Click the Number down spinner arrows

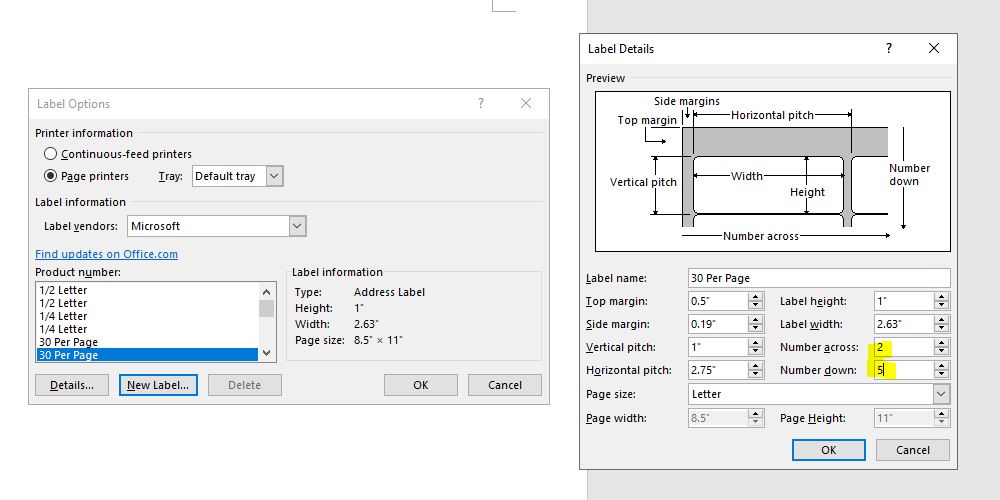(942, 370)
